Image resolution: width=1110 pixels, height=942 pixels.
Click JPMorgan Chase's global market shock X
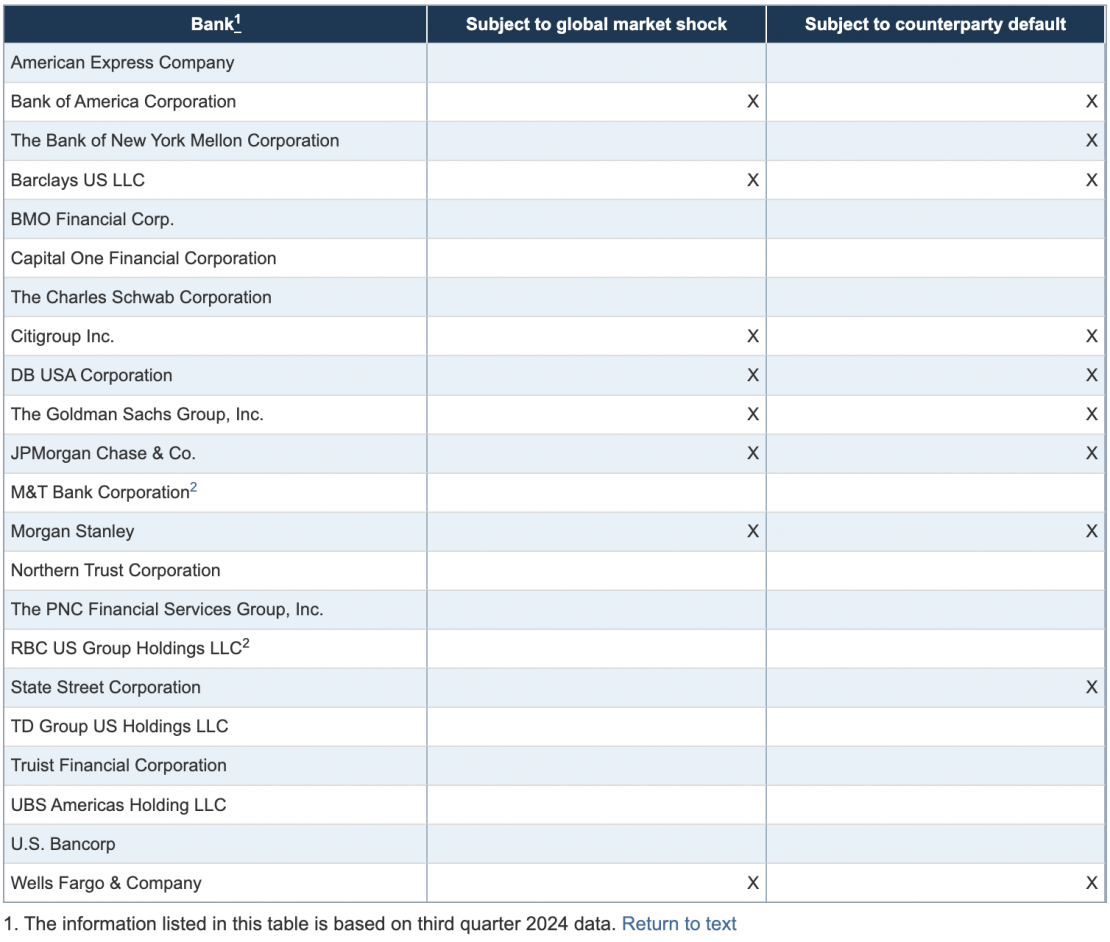tap(753, 453)
